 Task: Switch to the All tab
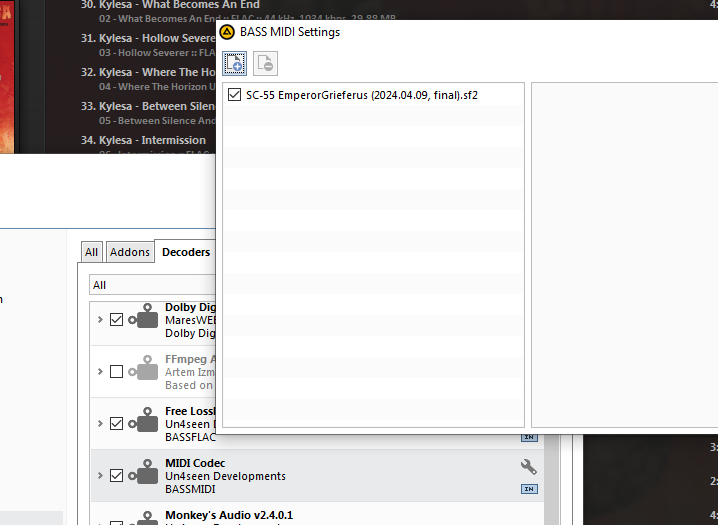[x=92, y=252]
